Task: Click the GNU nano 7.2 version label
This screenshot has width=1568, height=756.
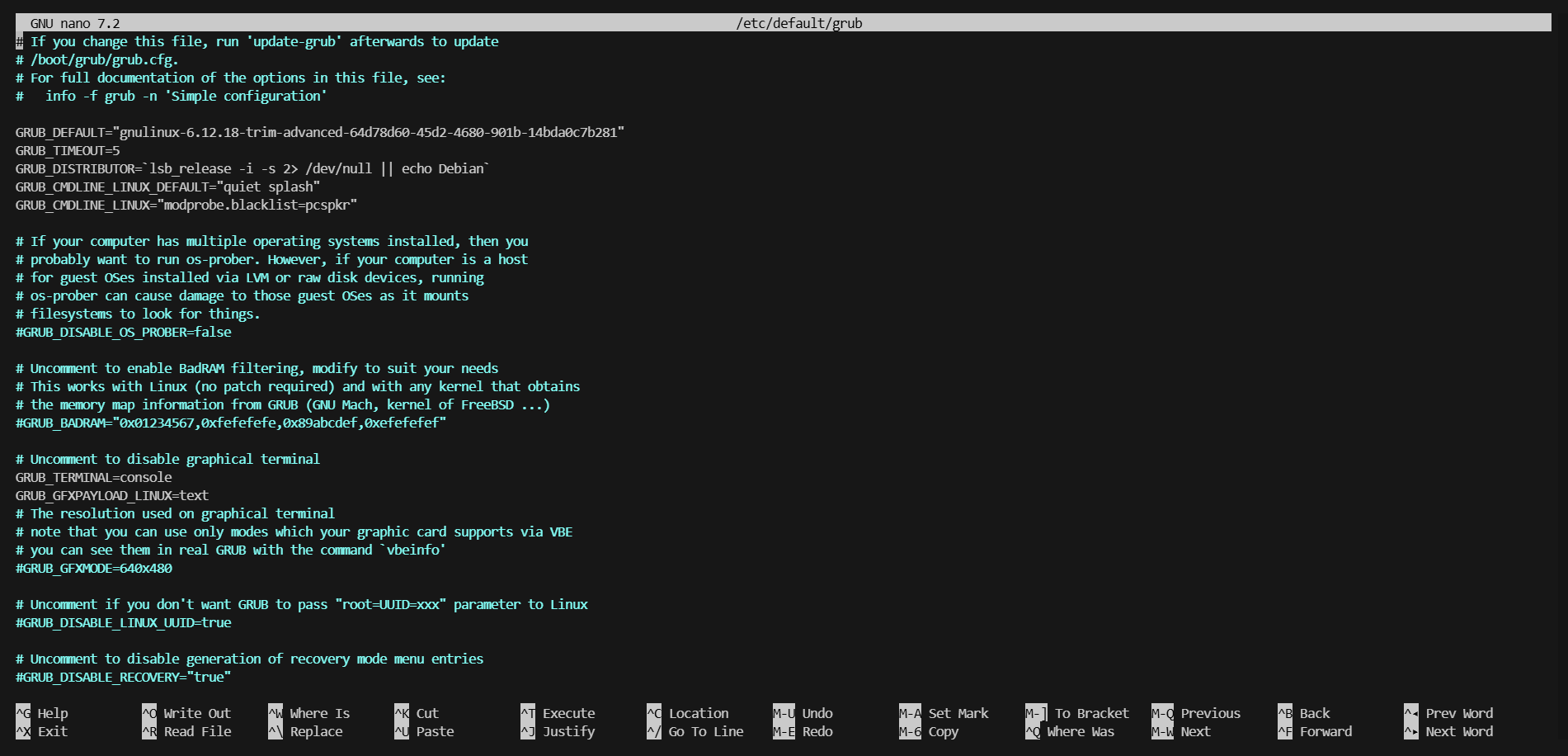Action: tap(75, 23)
